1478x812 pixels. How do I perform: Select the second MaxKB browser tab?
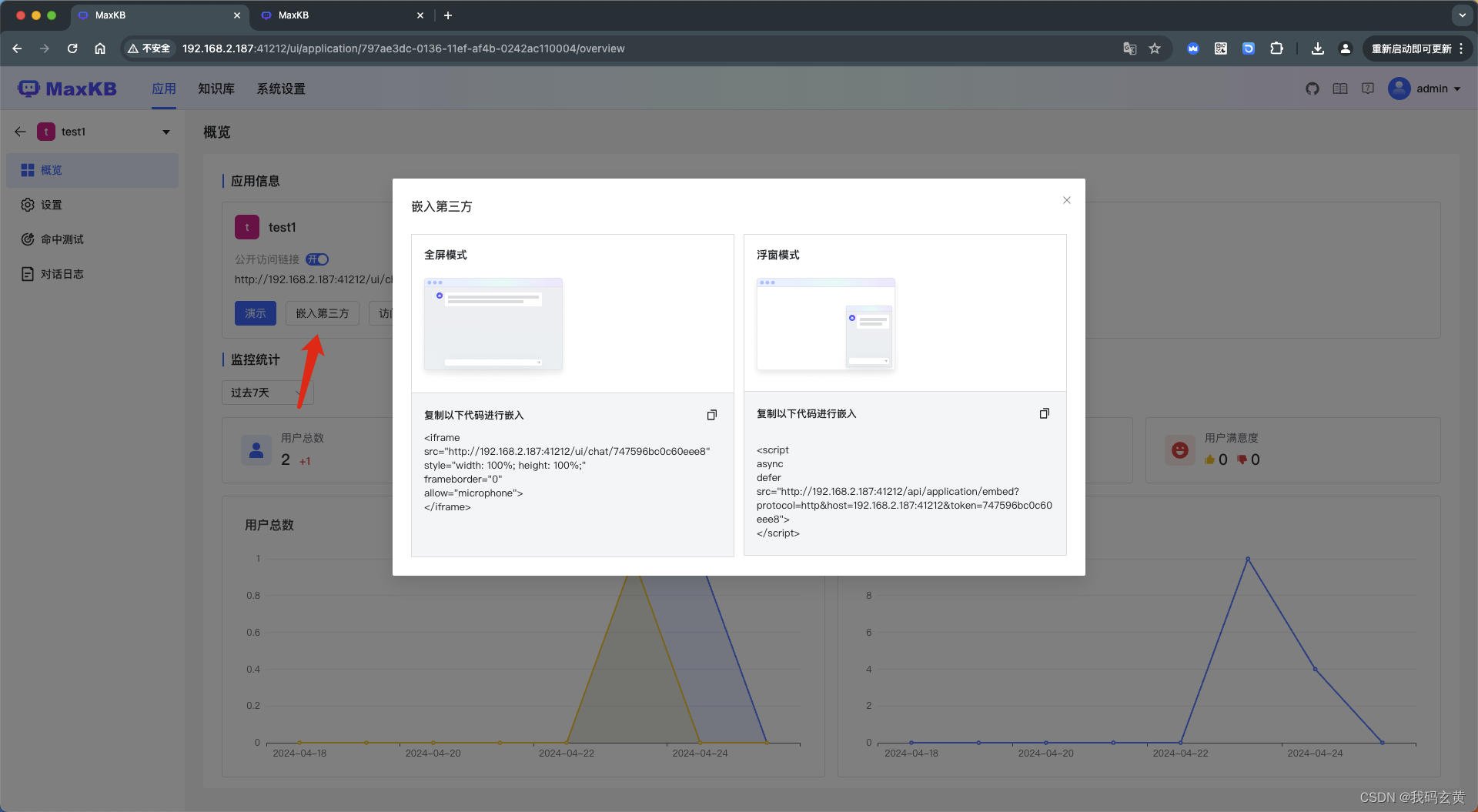341,15
